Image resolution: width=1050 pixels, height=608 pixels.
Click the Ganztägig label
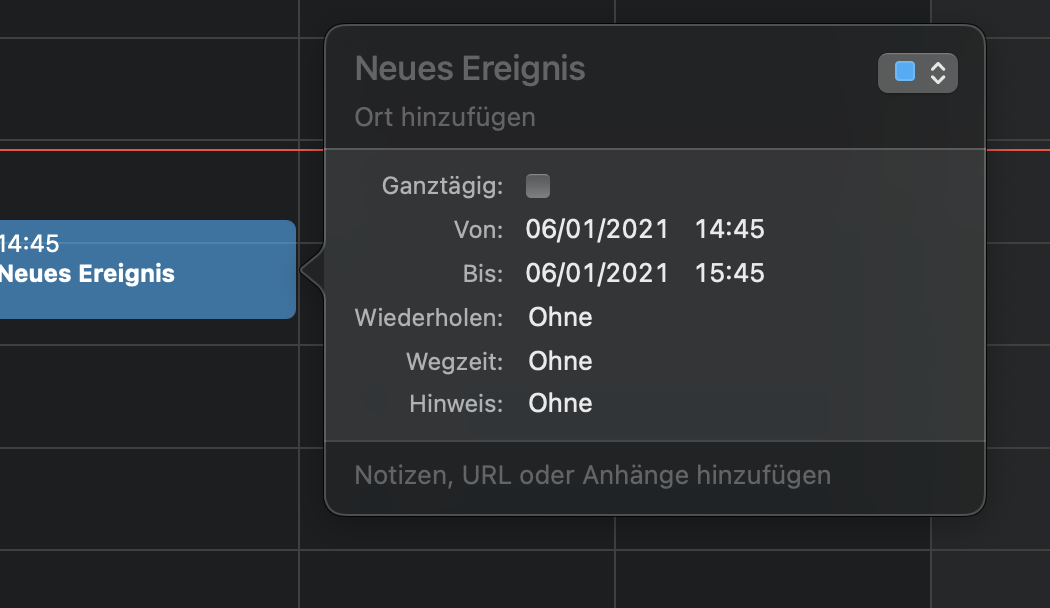point(442,186)
